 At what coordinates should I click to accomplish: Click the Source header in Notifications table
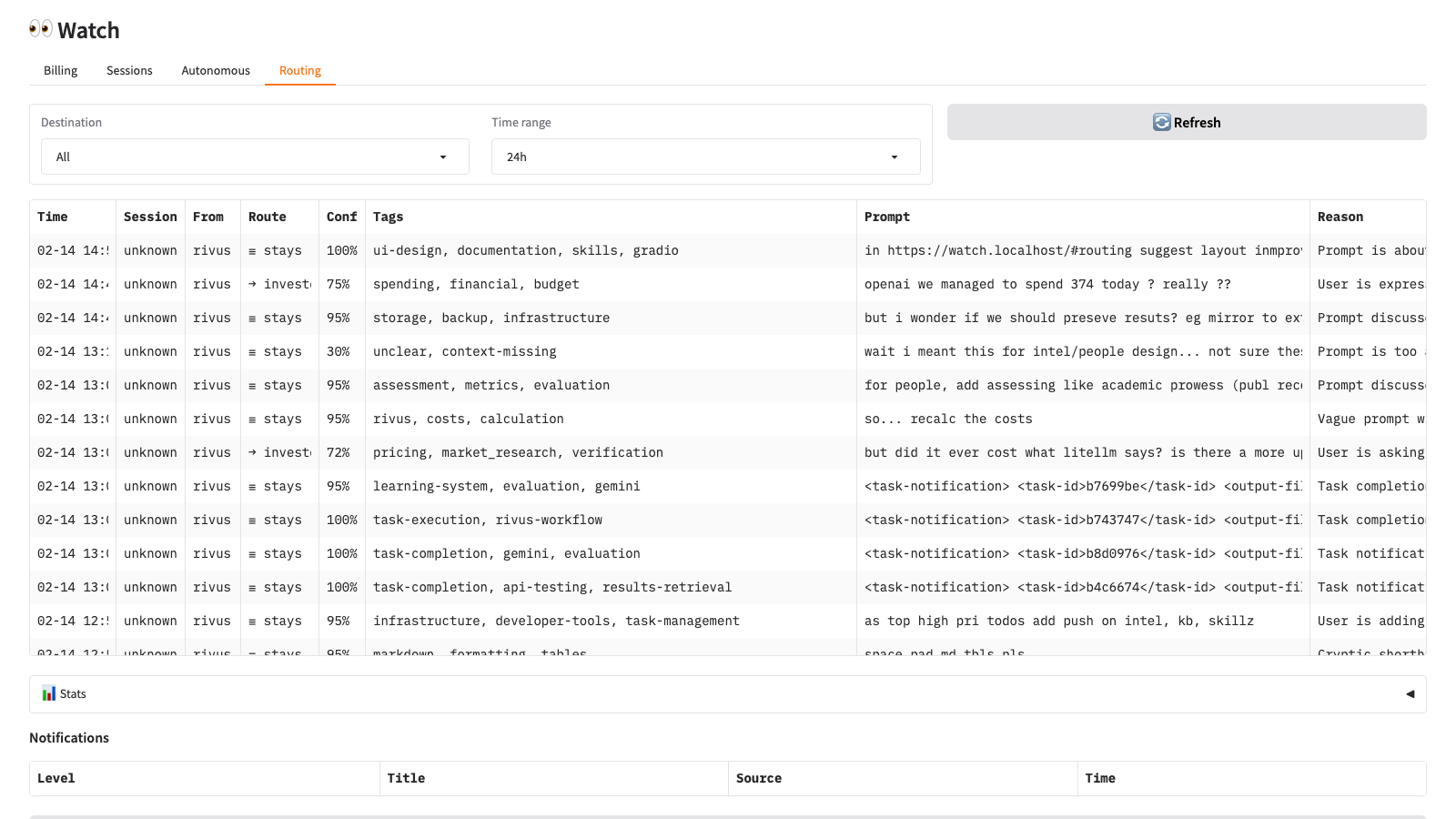[758, 778]
